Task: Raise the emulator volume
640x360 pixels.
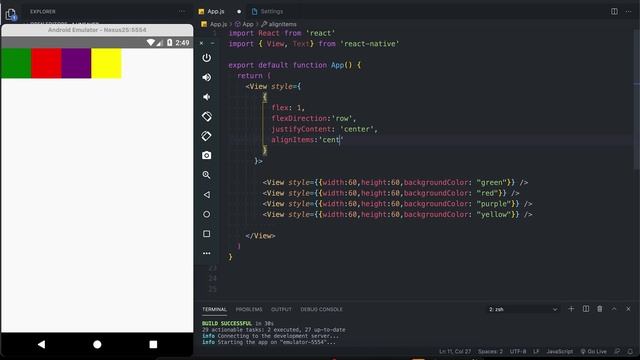Action: (x=207, y=77)
